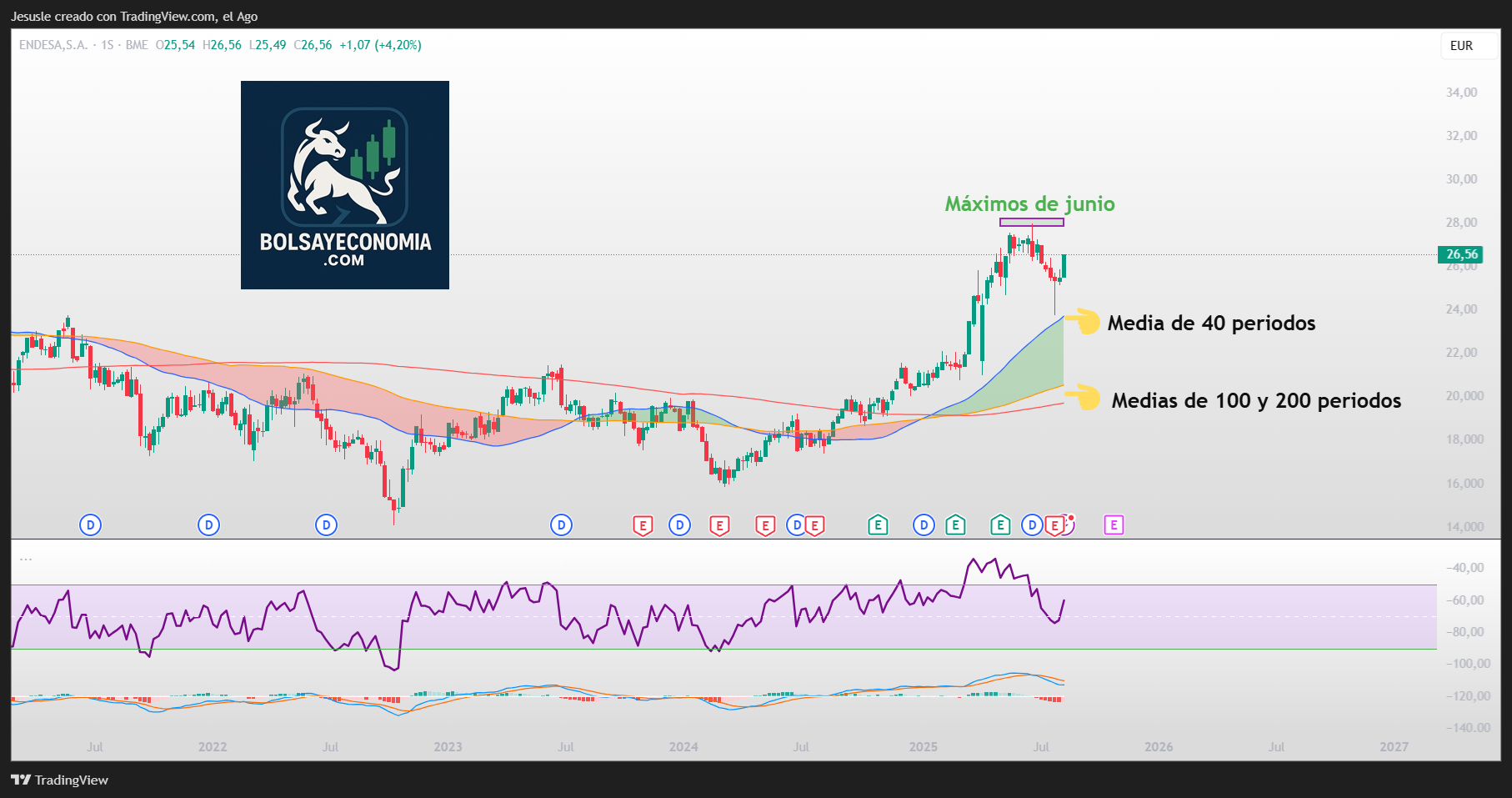Open the green E marker near May 2025
The width and height of the screenshot is (1512, 798).
(x=1000, y=525)
